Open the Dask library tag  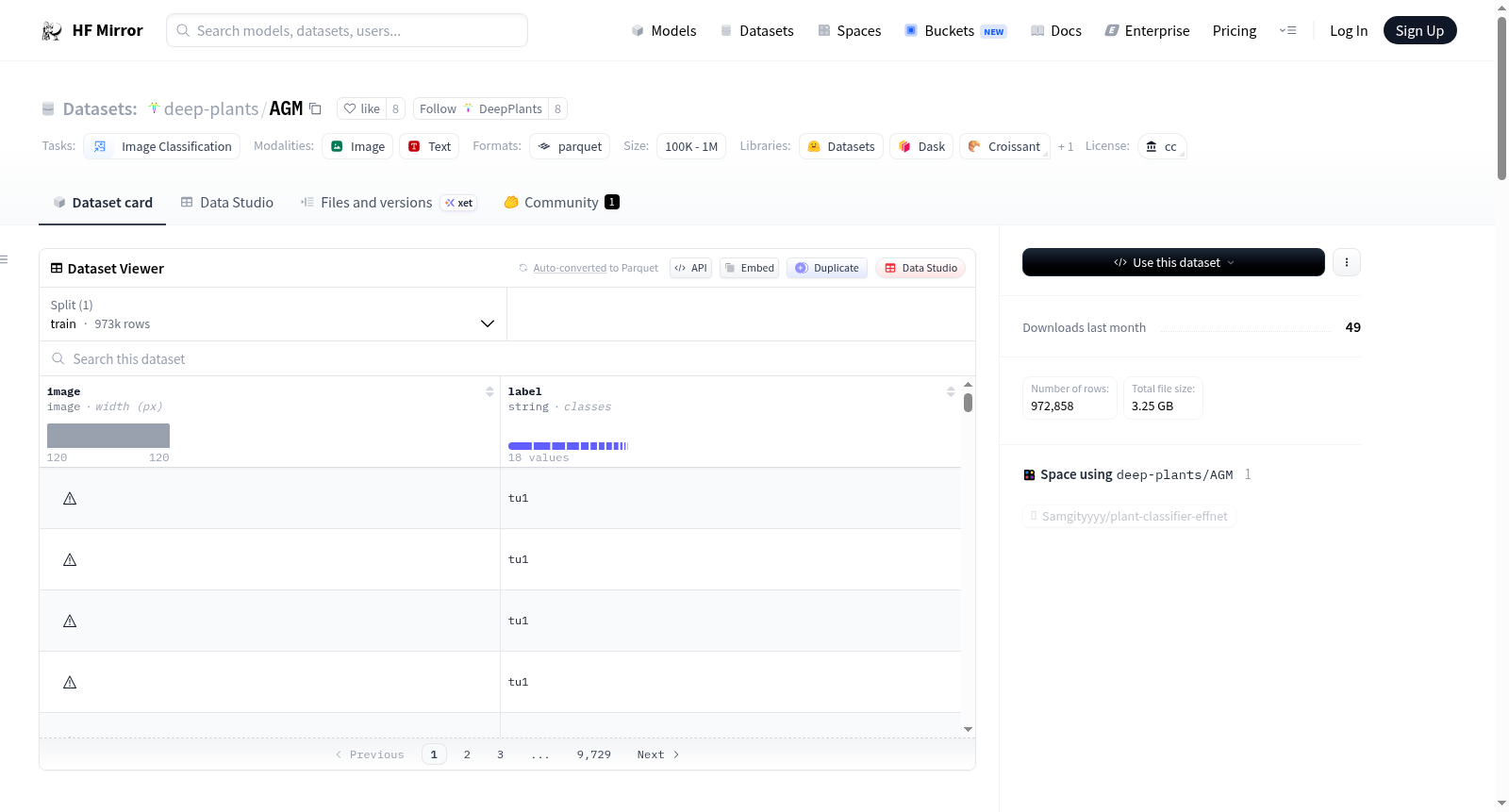point(921,146)
